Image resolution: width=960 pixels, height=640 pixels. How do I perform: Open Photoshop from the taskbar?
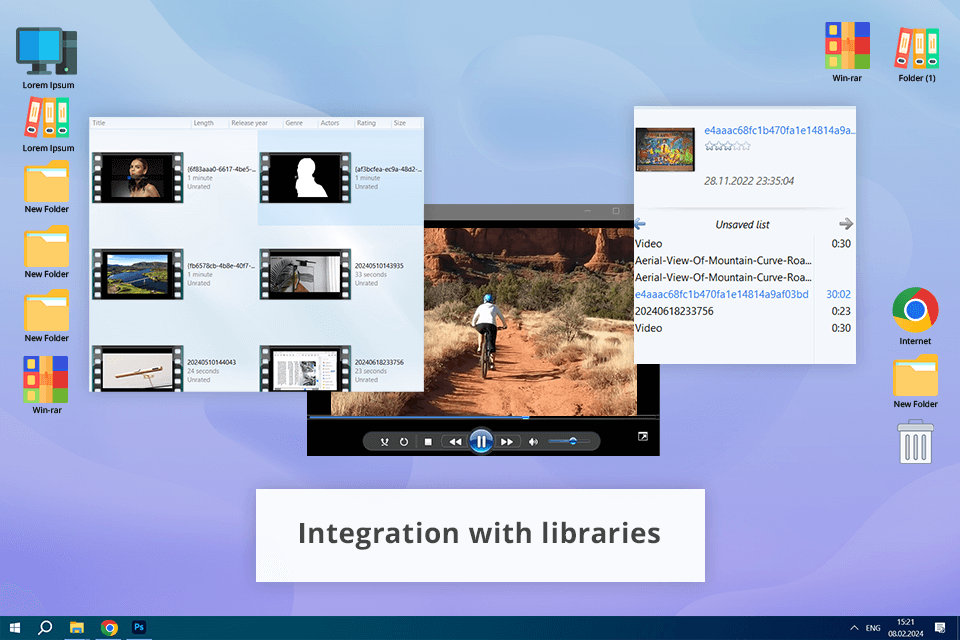pyautogui.click(x=139, y=627)
